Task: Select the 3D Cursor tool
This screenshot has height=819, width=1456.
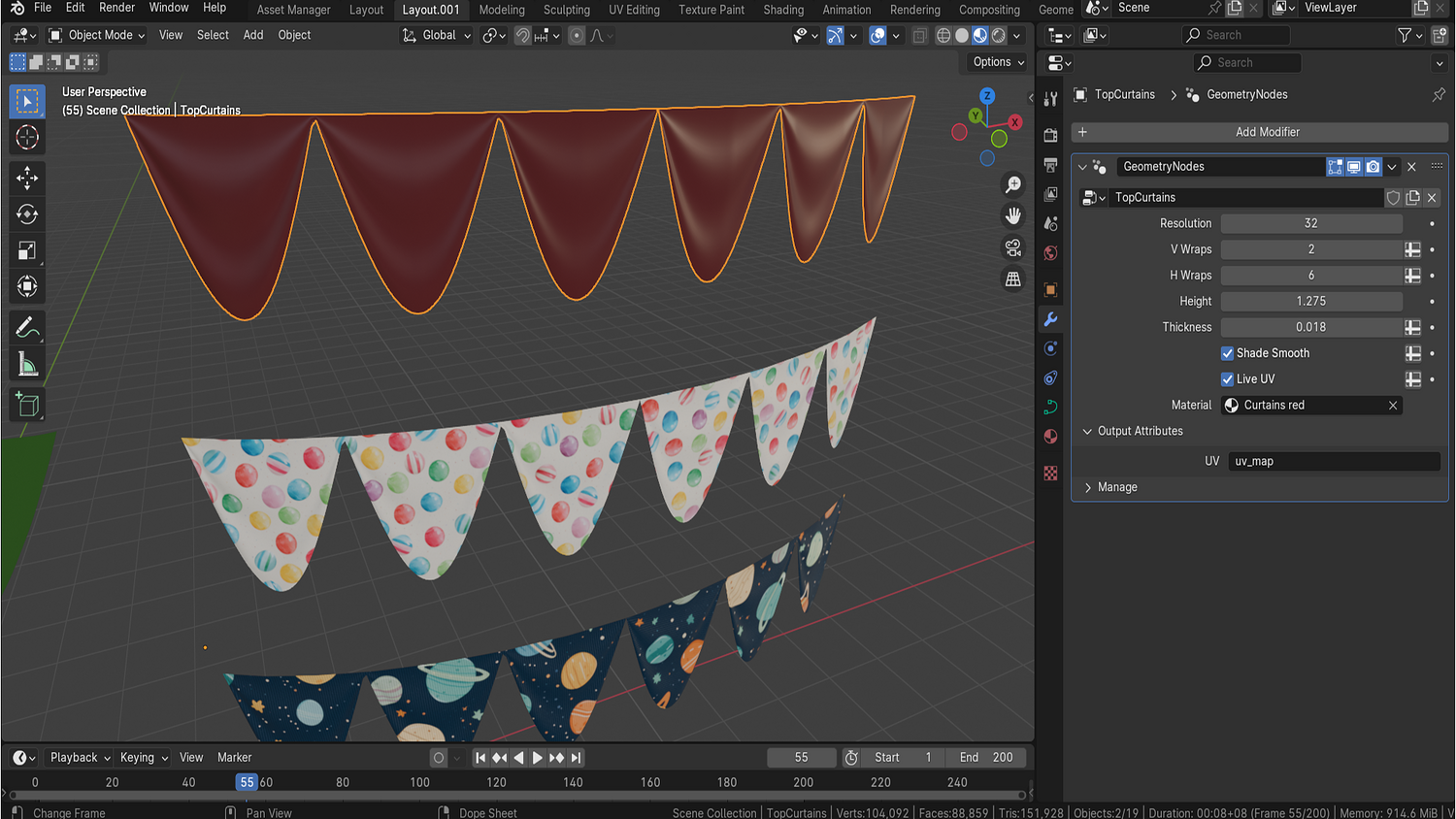Action: coord(27,138)
